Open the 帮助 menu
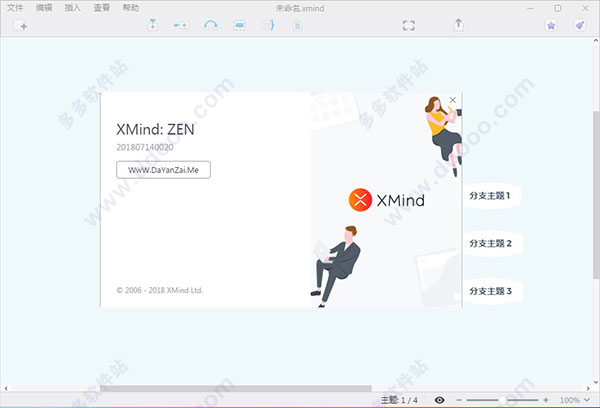Screen dimensions: 600x408 [x=131, y=8]
